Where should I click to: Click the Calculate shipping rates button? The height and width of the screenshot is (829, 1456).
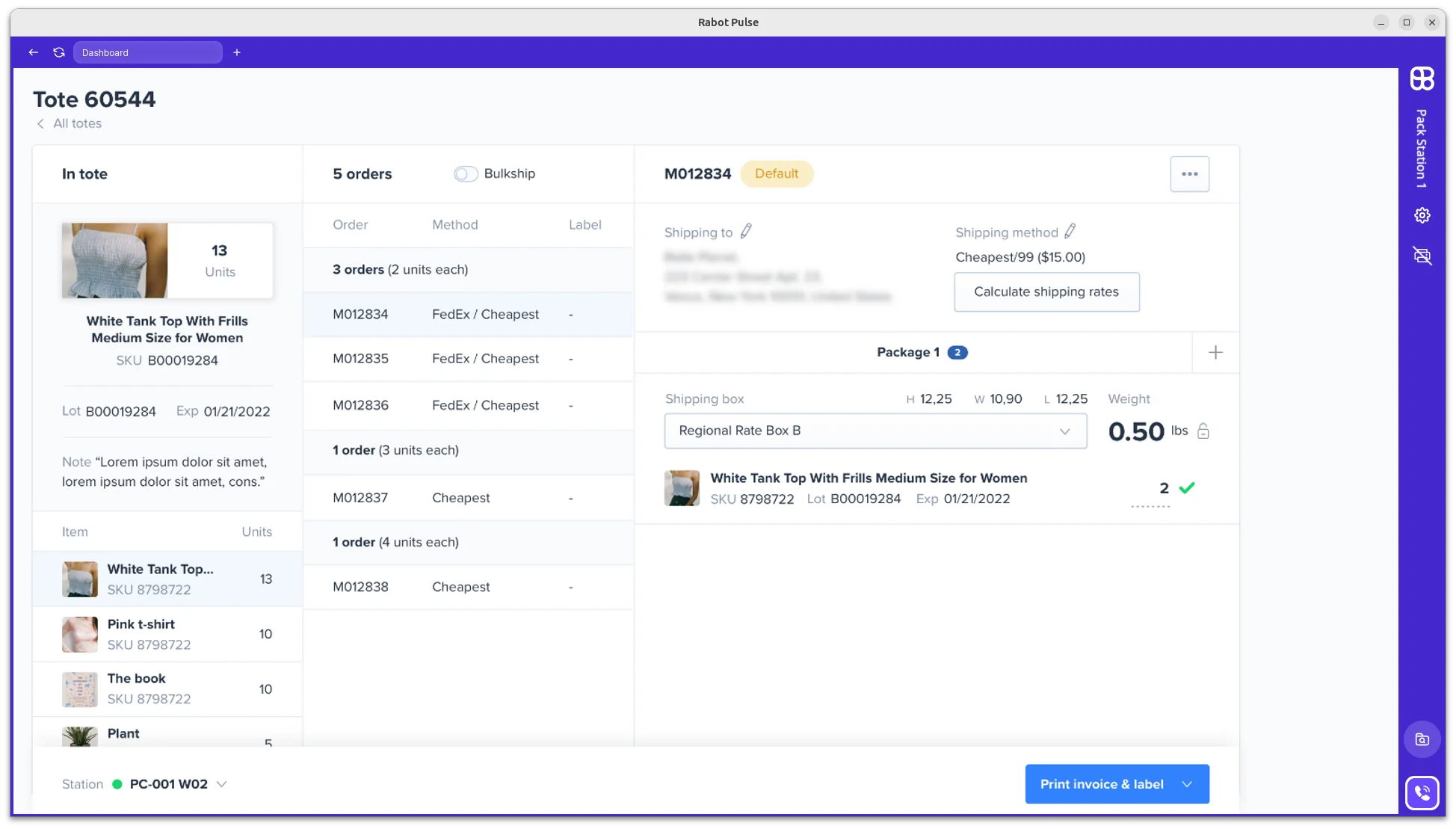[x=1046, y=292]
